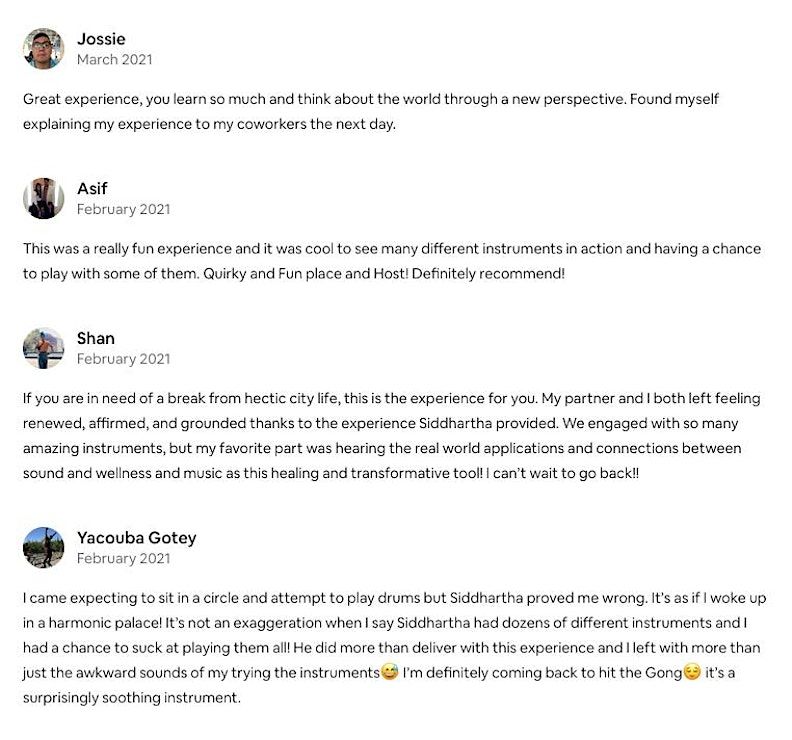Click Yacouba's review about the harmonic palace
792x740 pixels.
point(390,647)
